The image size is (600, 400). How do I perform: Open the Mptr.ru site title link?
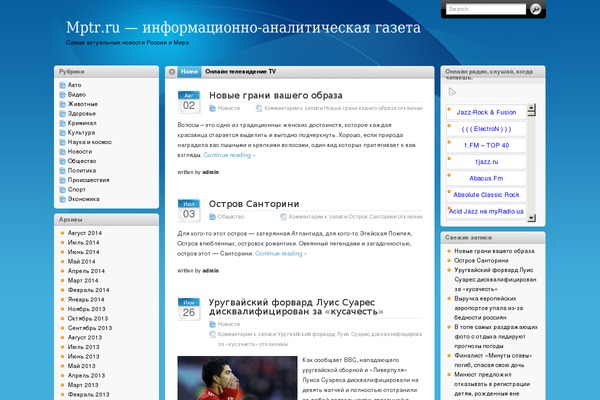[x=243, y=28]
